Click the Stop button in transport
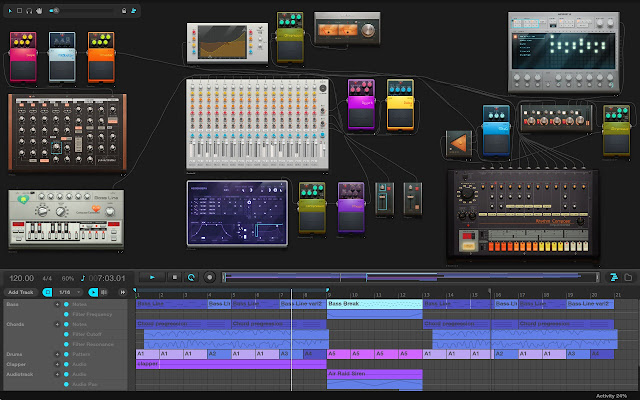The image size is (640, 400). [175, 277]
